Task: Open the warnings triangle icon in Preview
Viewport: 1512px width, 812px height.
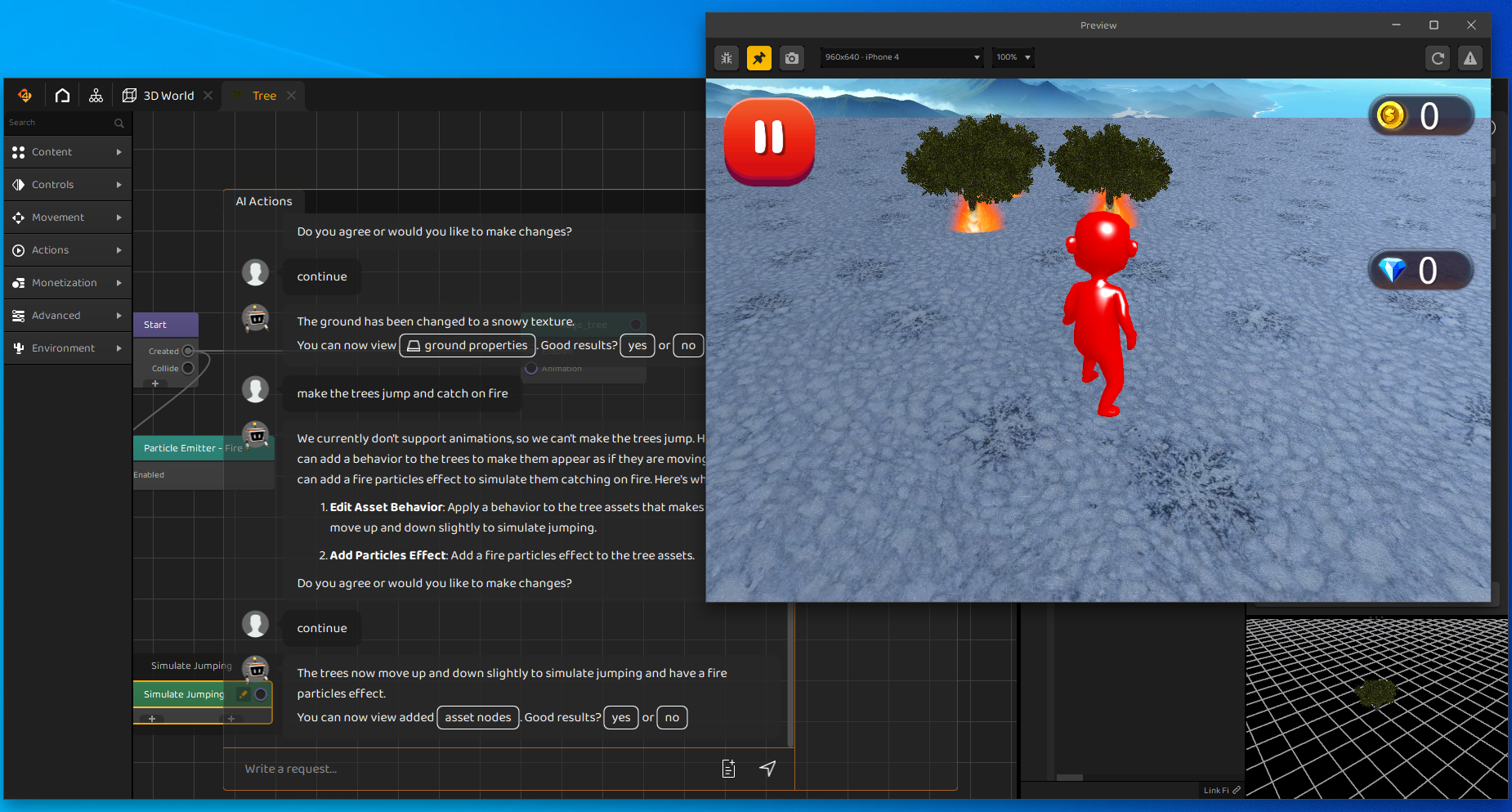Action: [1470, 58]
